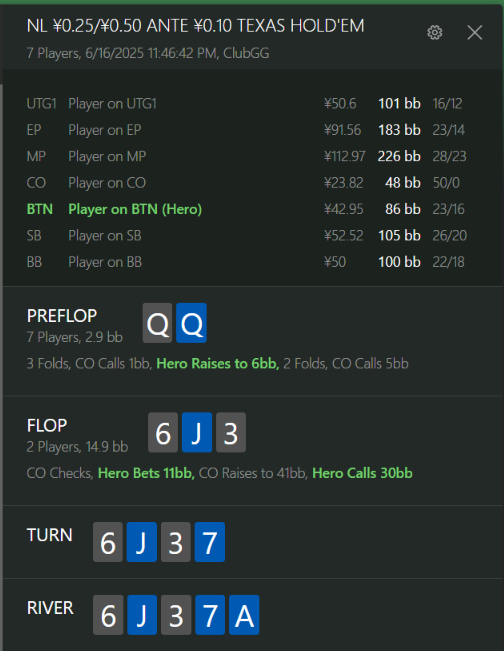
Task: Select the gray 3 card on flop
Action: click(x=231, y=432)
